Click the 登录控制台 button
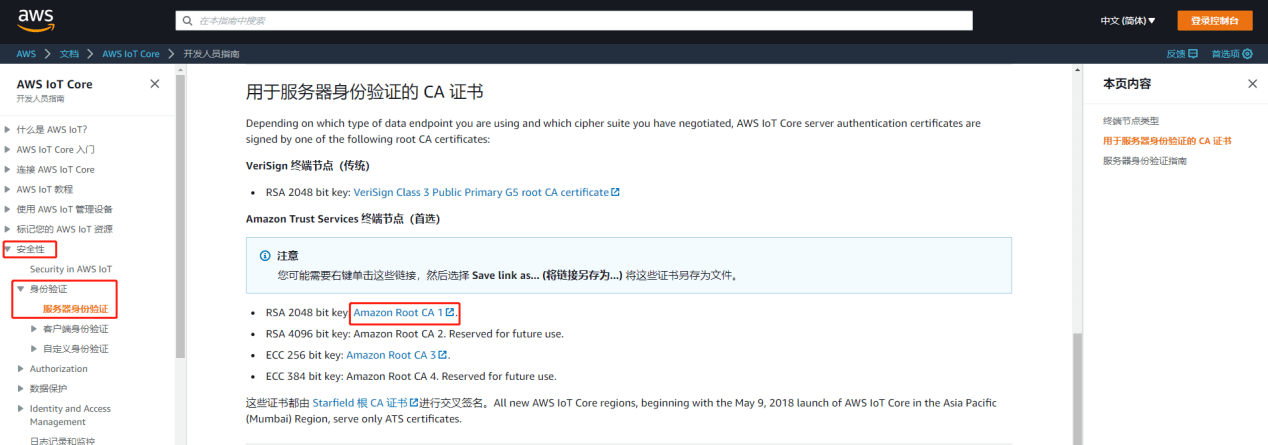The width and height of the screenshot is (1268, 445). [x=1214, y=20]
